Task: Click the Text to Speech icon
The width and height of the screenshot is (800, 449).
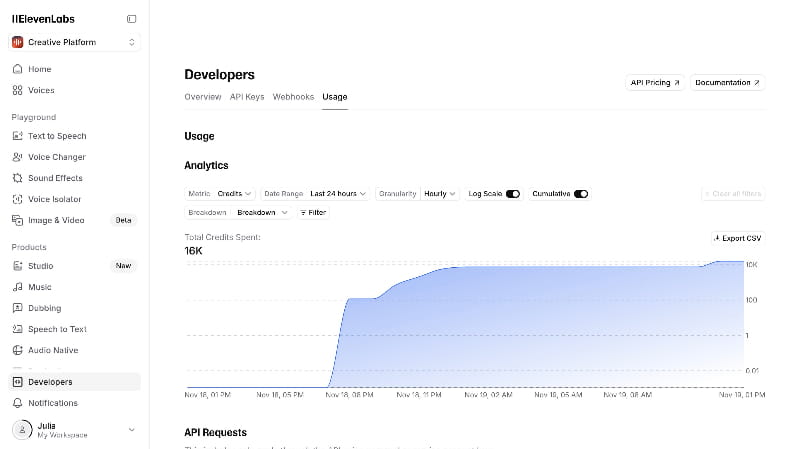Action: coord(17,136)
